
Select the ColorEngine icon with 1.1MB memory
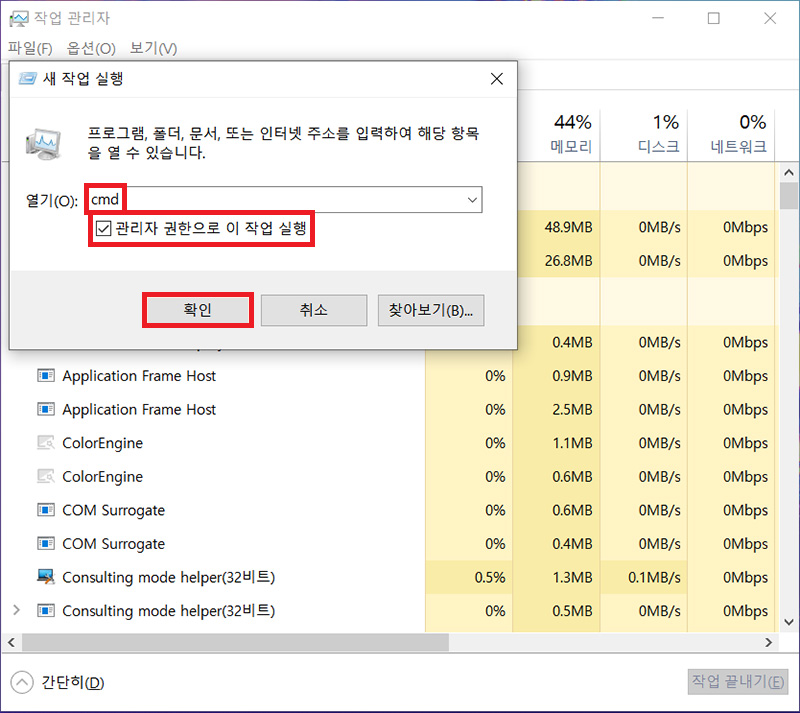tap(45, 443)
